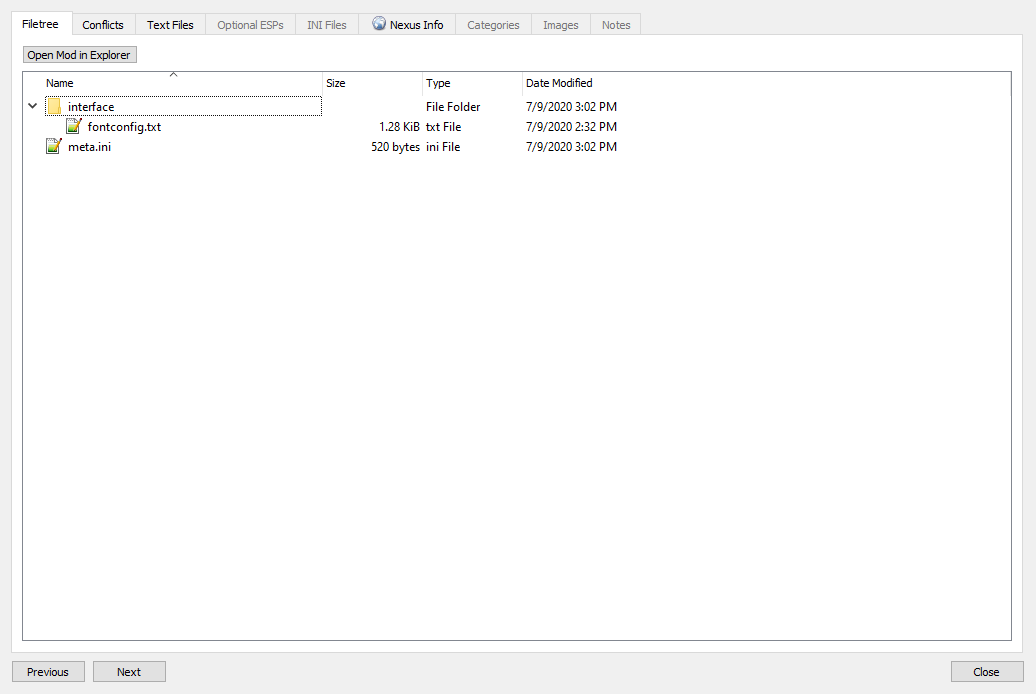
Task: Click the meta.ini file icon
Action: 54,147
